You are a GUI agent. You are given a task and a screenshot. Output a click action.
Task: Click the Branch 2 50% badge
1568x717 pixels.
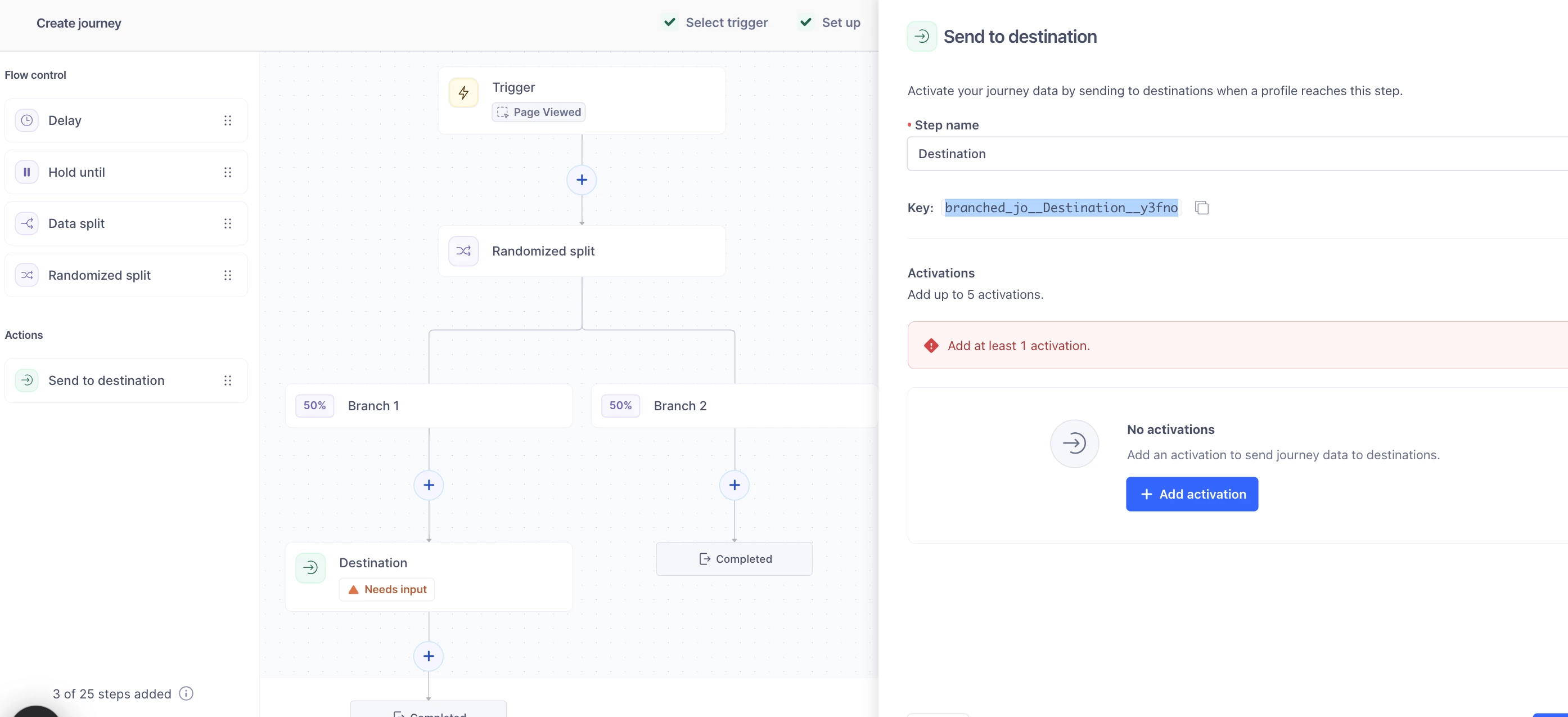pos(620,406)
